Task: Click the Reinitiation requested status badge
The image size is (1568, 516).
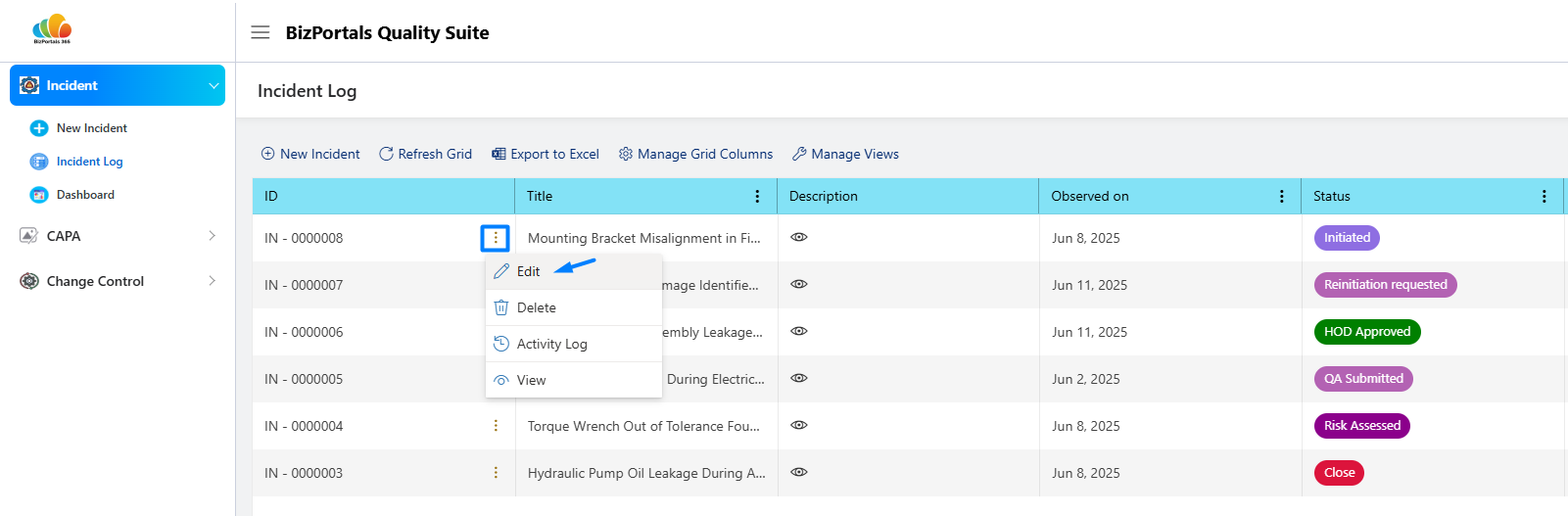Action: click(x=1385, y=285)
